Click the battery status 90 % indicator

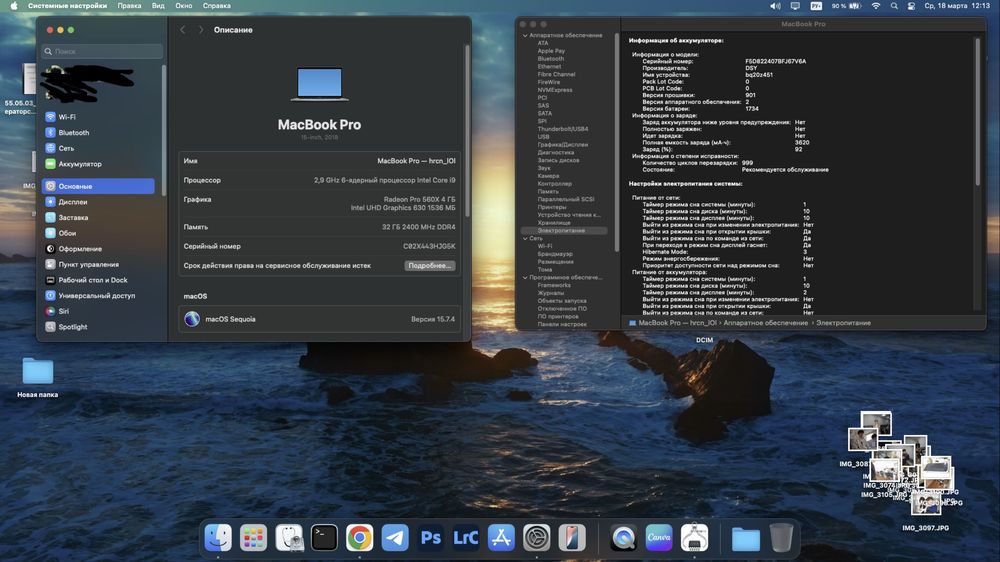pyautogui.click(x=846, y=6)
